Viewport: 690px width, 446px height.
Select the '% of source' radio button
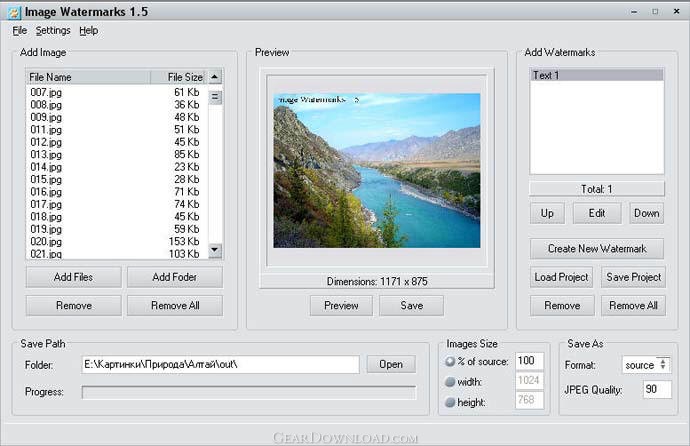(450, 361)
